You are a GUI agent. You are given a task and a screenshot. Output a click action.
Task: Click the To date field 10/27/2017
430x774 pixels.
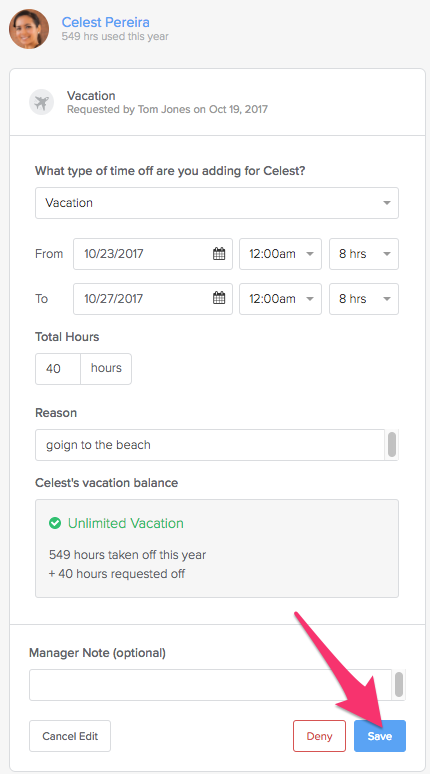[x=153, y=299]
